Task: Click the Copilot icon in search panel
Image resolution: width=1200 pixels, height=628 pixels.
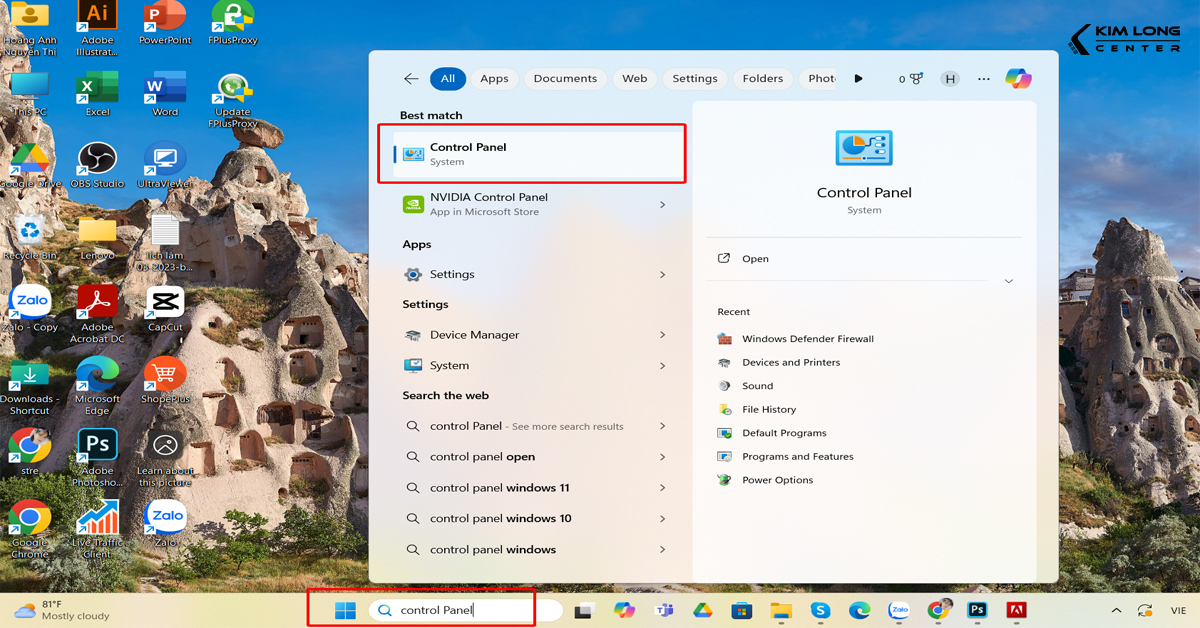Action: pos(1018,79)
